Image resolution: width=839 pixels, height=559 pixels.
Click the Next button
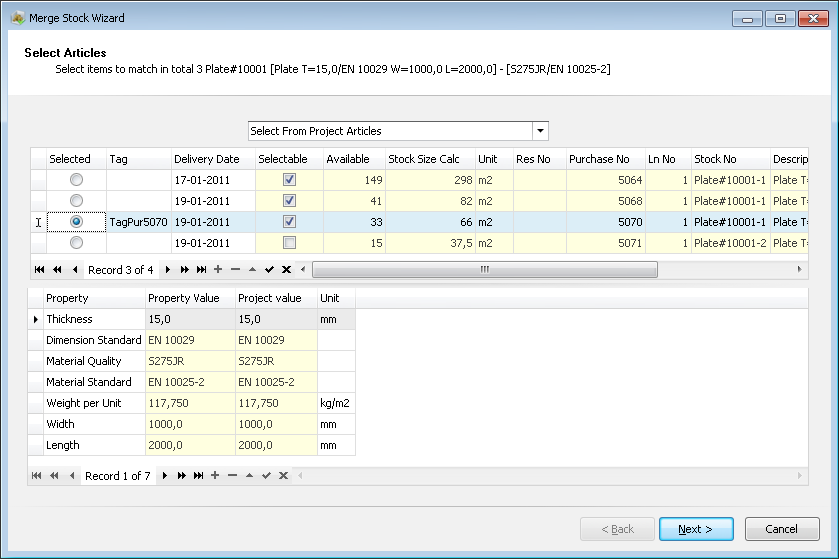point(696,529)
